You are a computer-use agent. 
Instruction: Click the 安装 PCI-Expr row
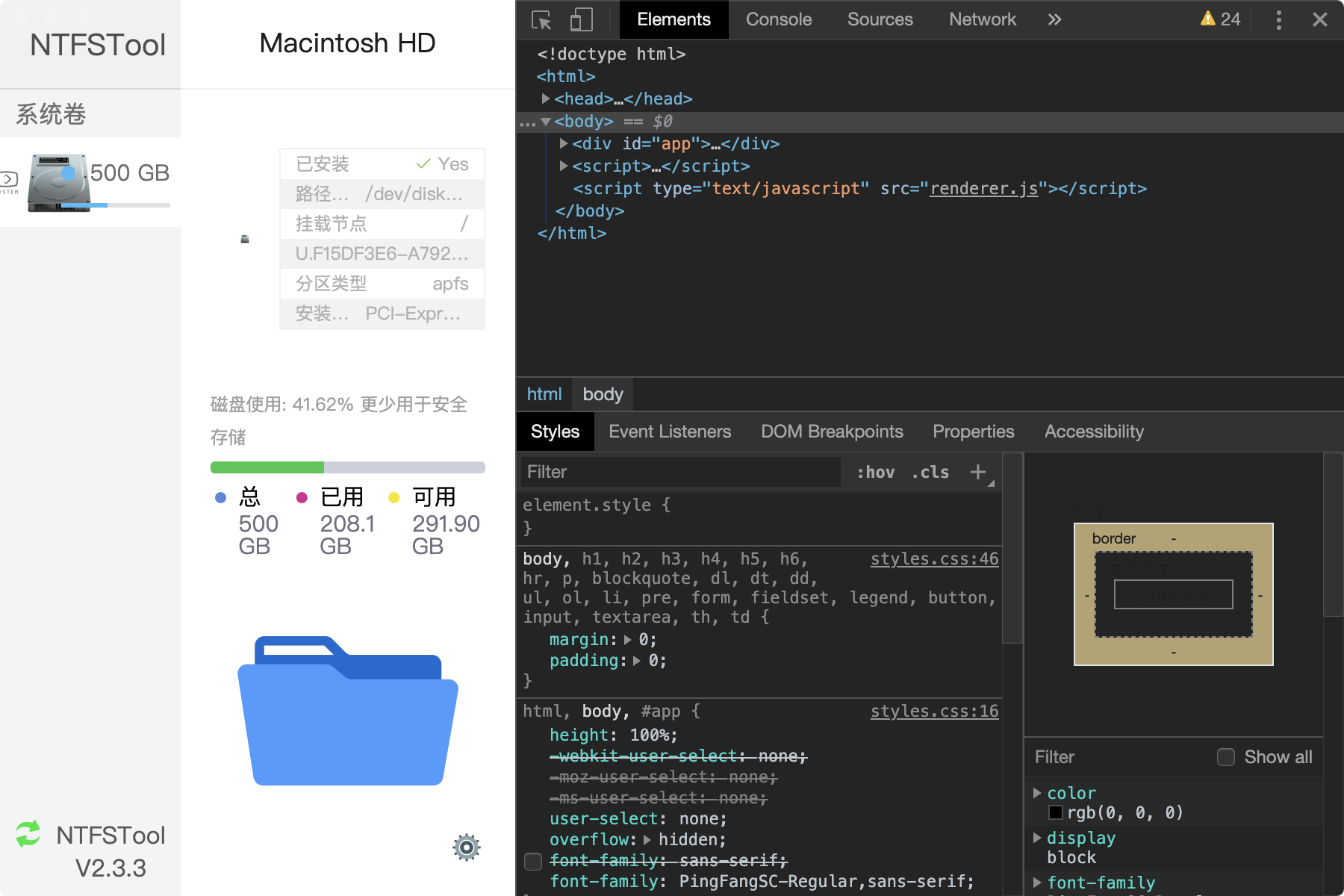pos(382,314)
